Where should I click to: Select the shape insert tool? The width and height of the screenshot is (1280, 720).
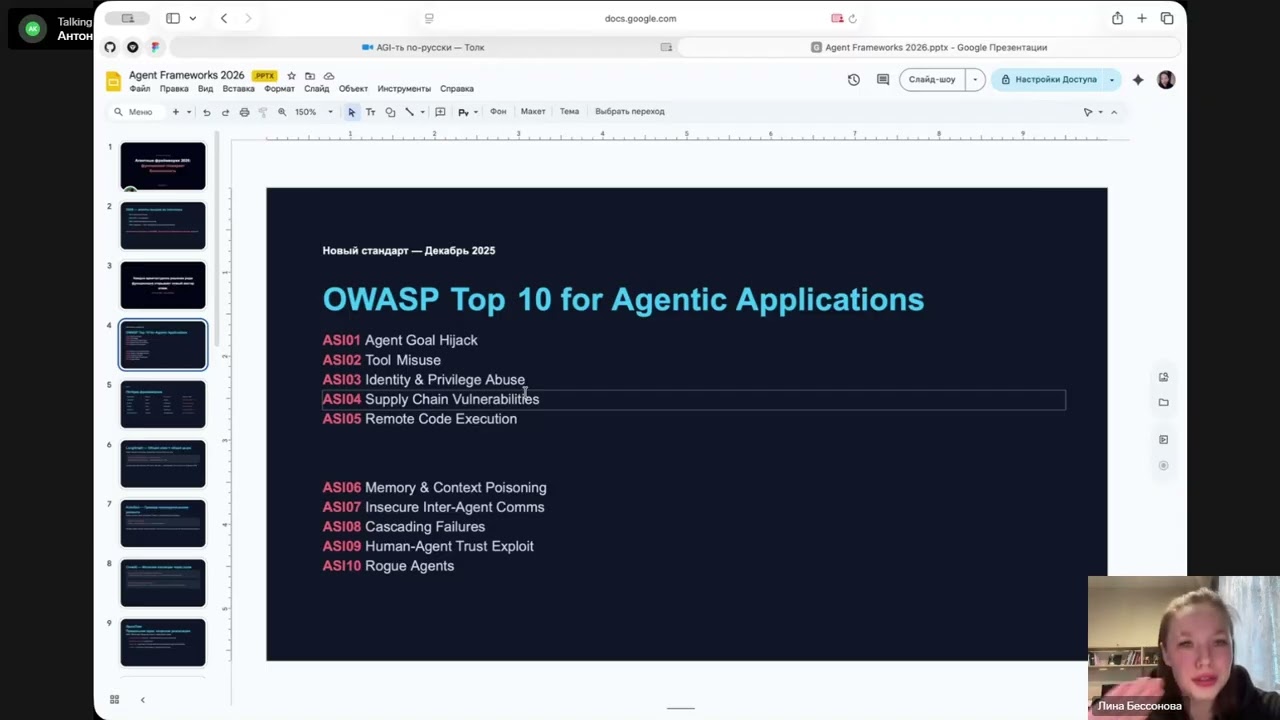coord(390,112)
